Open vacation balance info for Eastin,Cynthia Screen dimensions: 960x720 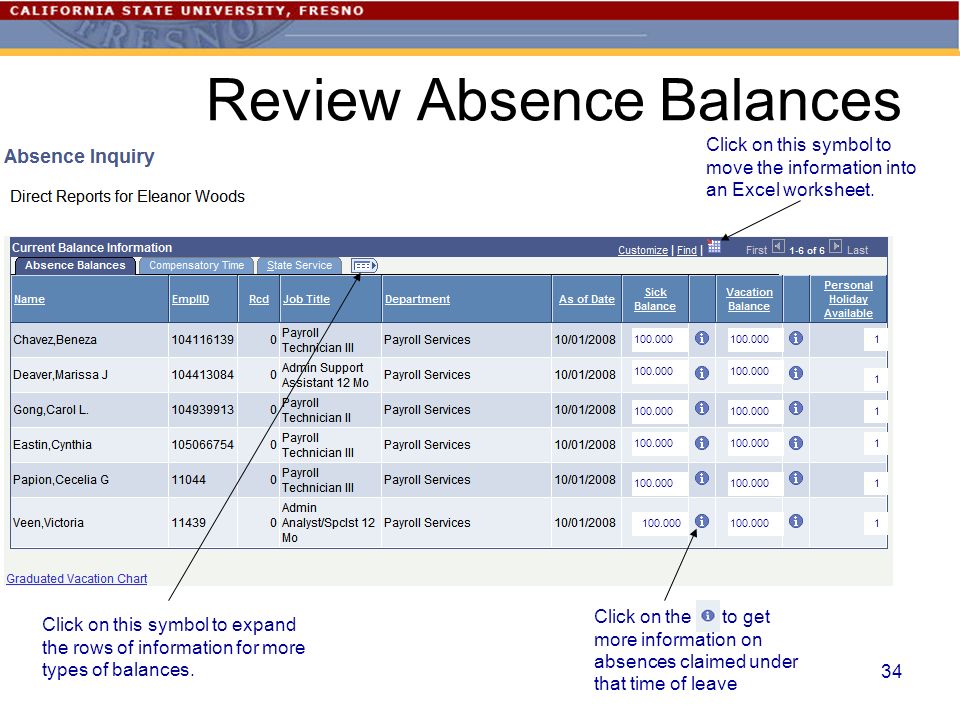pyautogui.click(x=796, y=443)
